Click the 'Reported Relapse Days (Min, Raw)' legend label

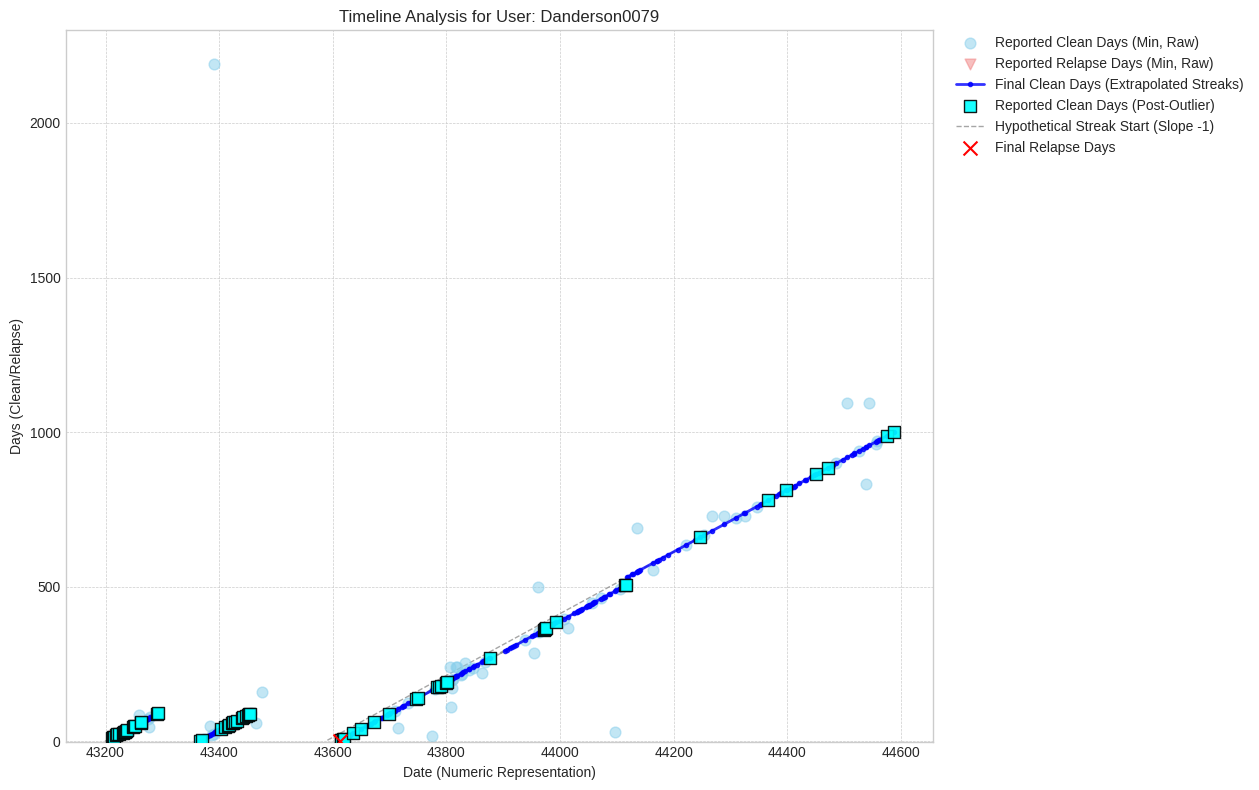[x=1104, y=63]
